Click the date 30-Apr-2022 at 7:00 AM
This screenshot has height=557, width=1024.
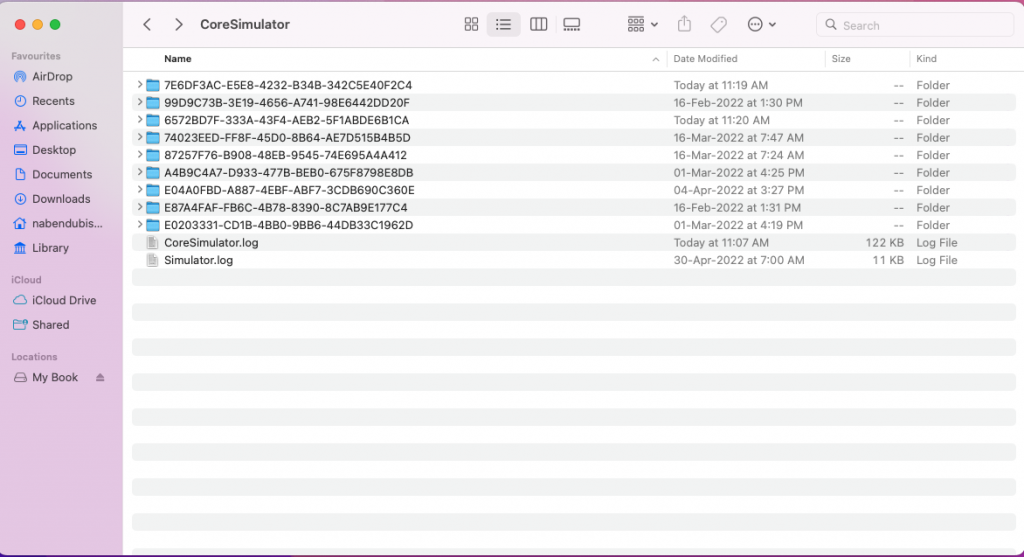pyautogui.click(x=739, y=261)
